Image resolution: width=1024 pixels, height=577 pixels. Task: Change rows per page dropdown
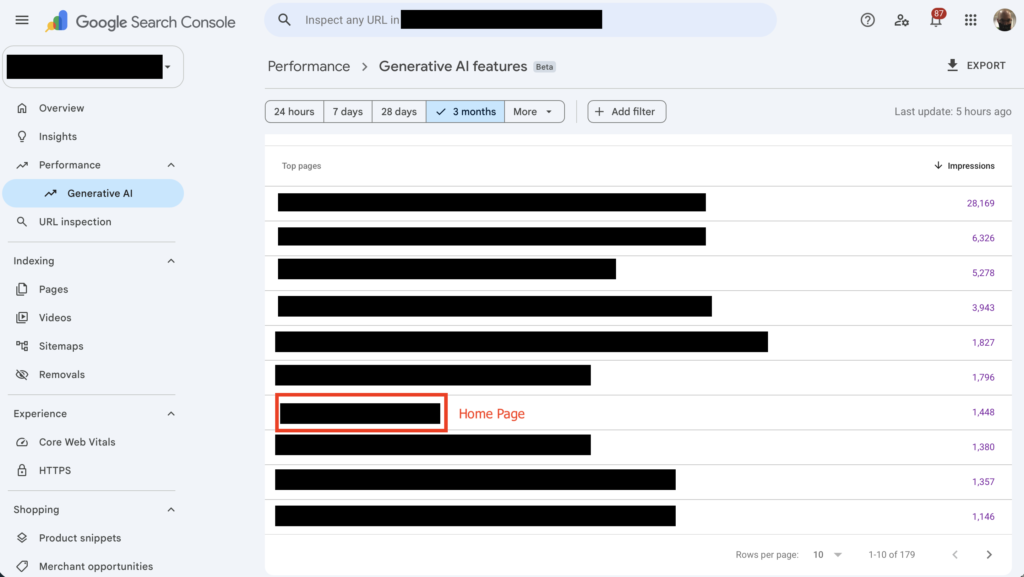[x=827, y=554]
